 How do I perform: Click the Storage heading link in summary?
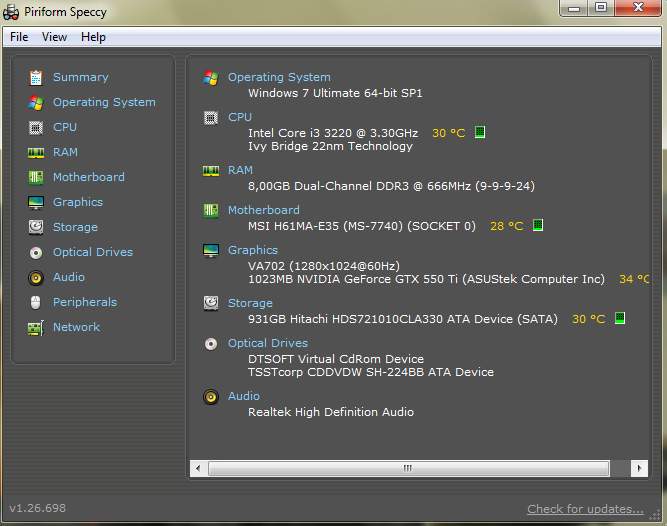pyautogui.click(x=250, y=303)
